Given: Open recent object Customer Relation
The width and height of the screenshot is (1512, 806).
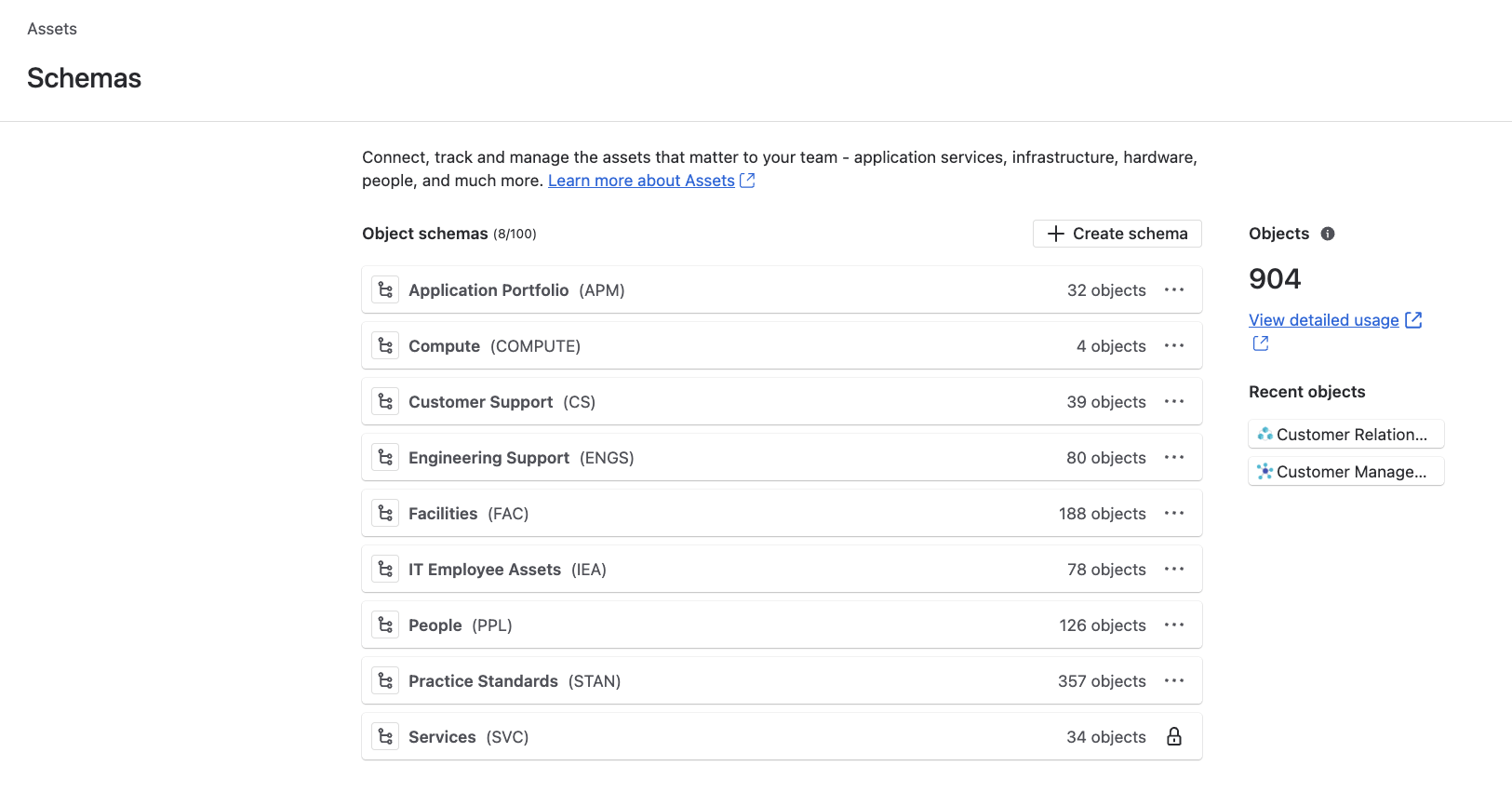Looking at the screenshot, I should (1351, 435).
